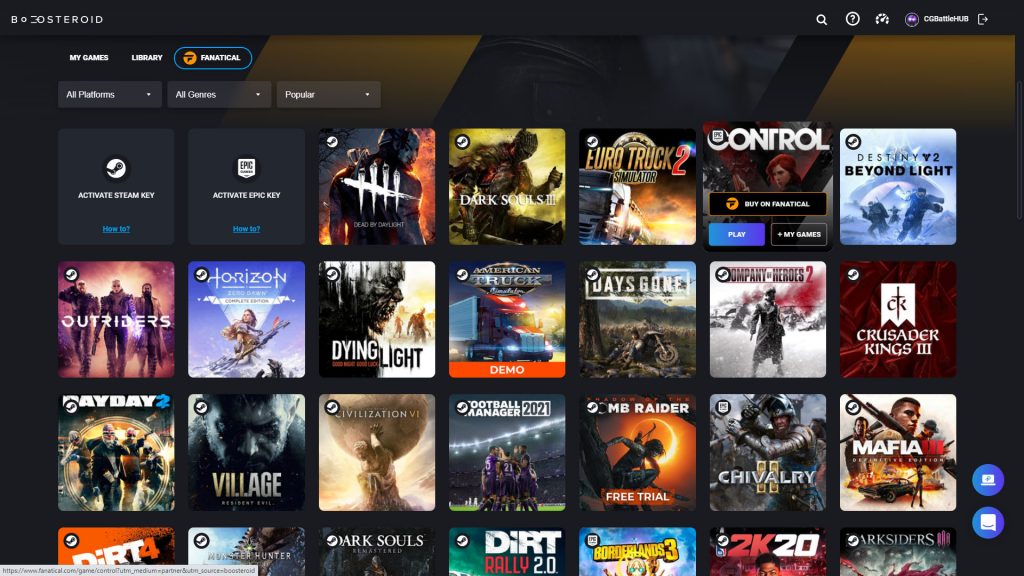Viewport: 1024px width, 576px height.
Task: Open Euro Truck Simulator 2 tile
Action: [637, 187]
